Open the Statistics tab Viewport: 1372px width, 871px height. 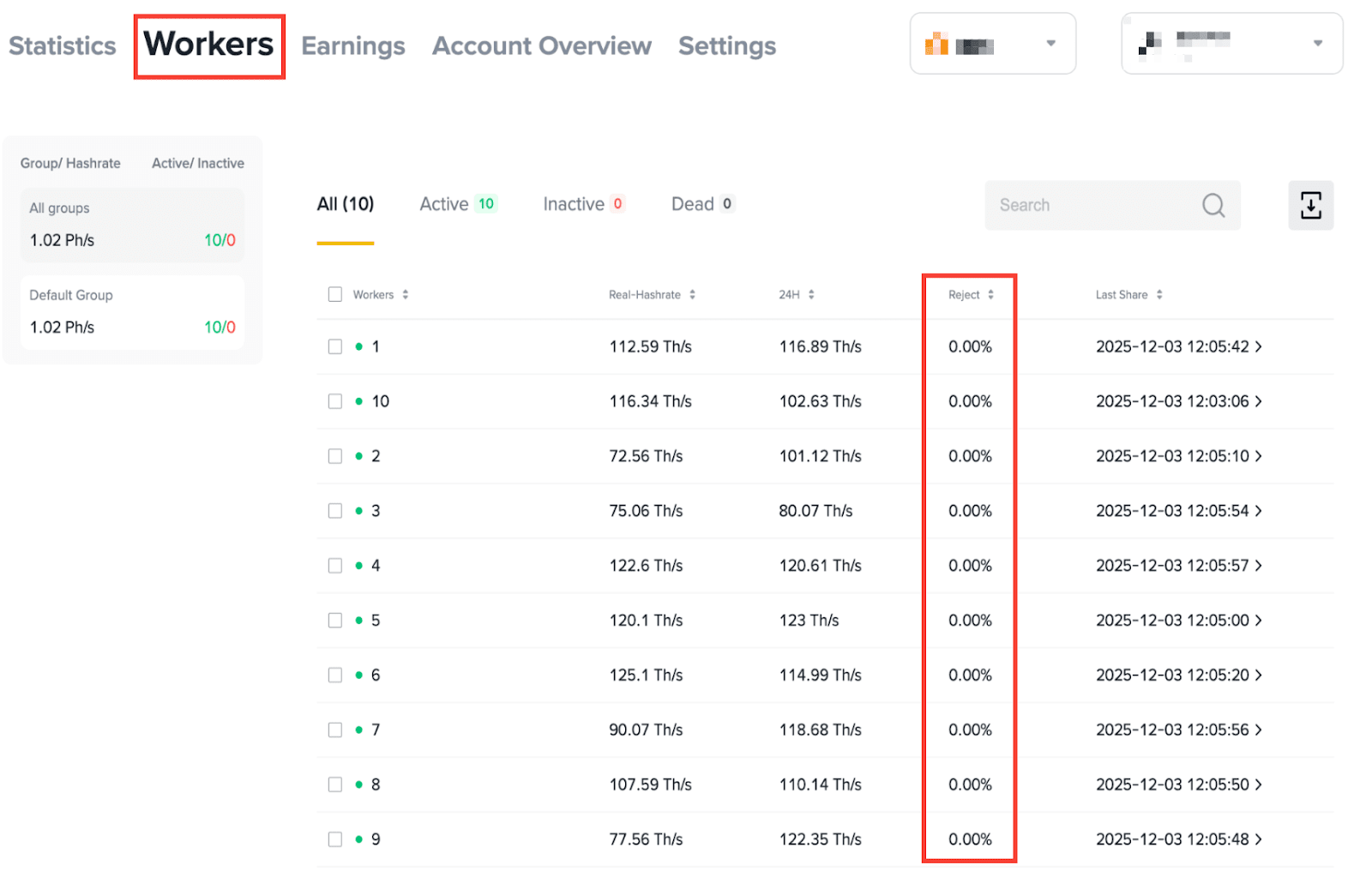62,45
